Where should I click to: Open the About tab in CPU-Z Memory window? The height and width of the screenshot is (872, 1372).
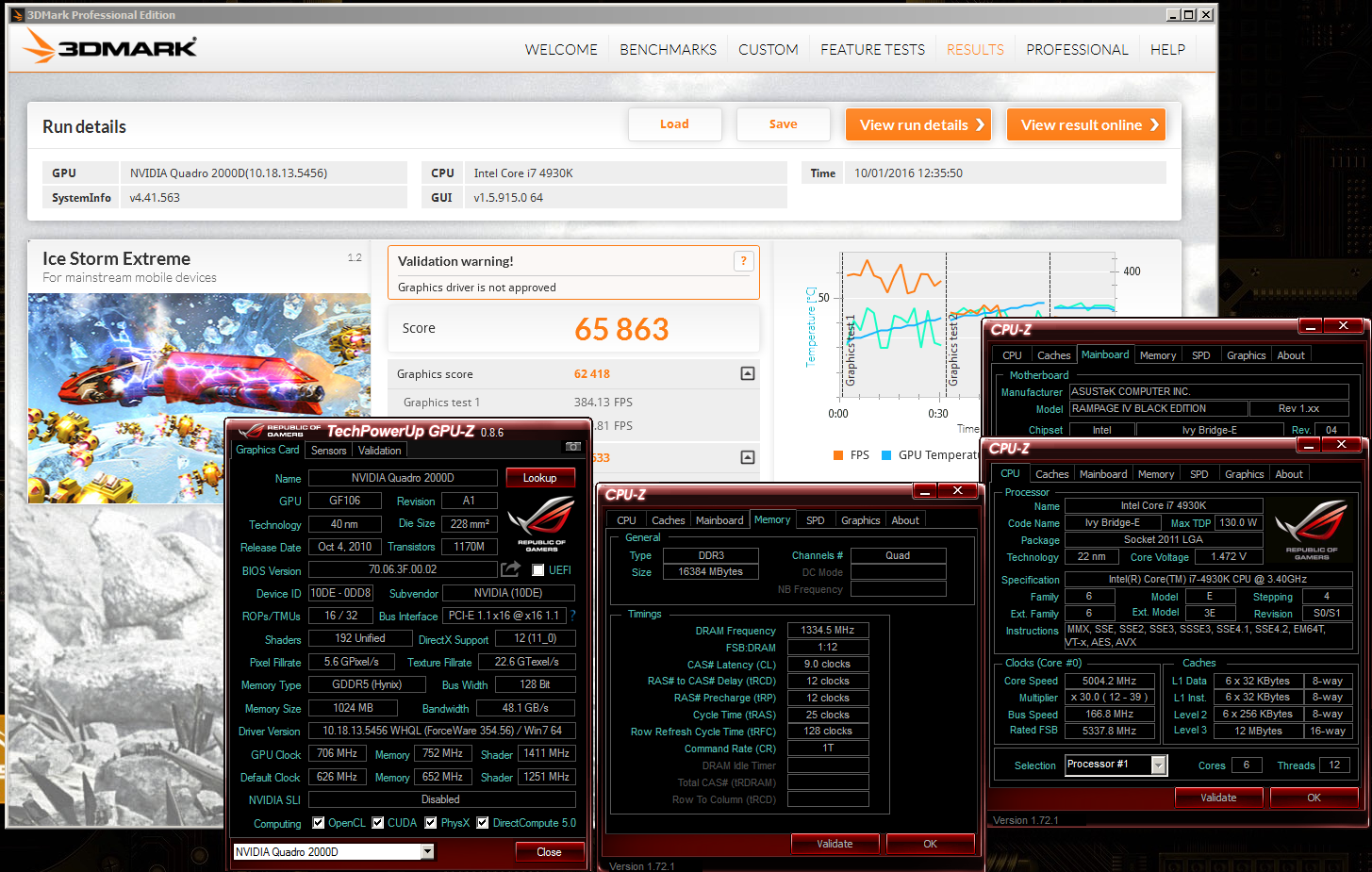tap(905, 520)
